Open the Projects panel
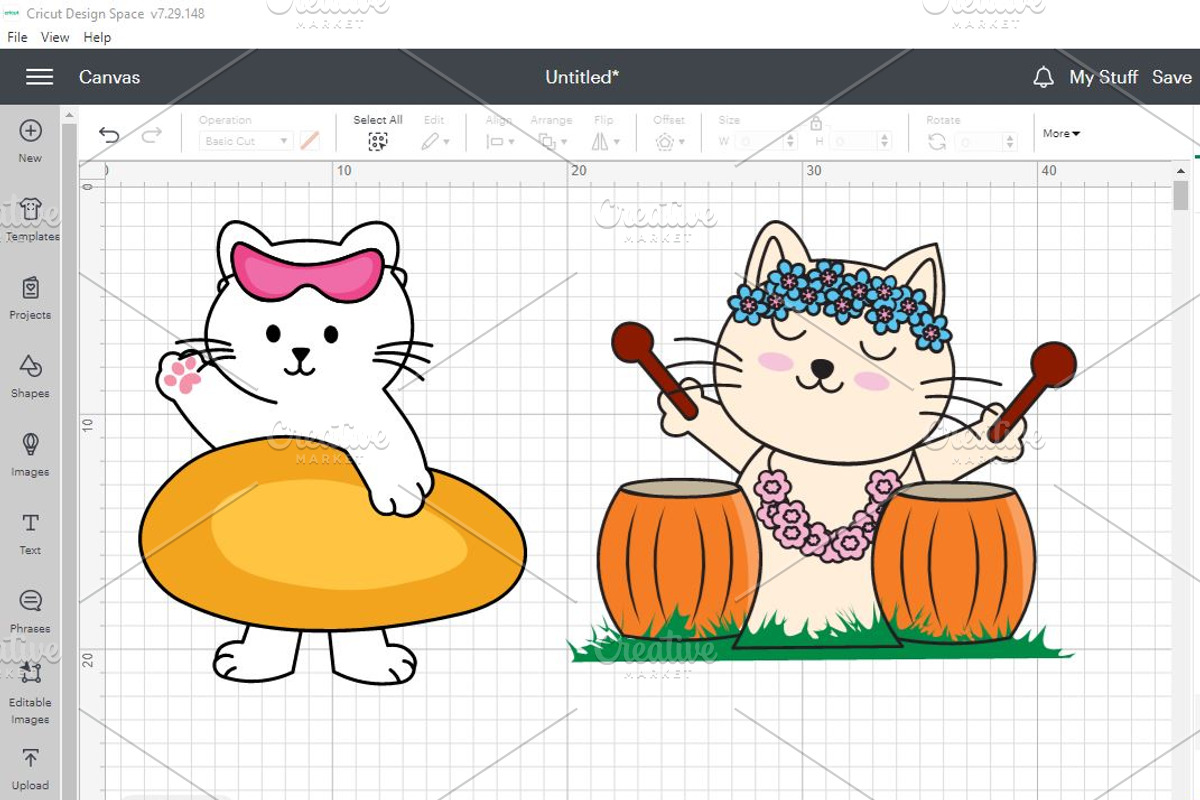Screen dimensions: 1200x800 pos(30,298)
